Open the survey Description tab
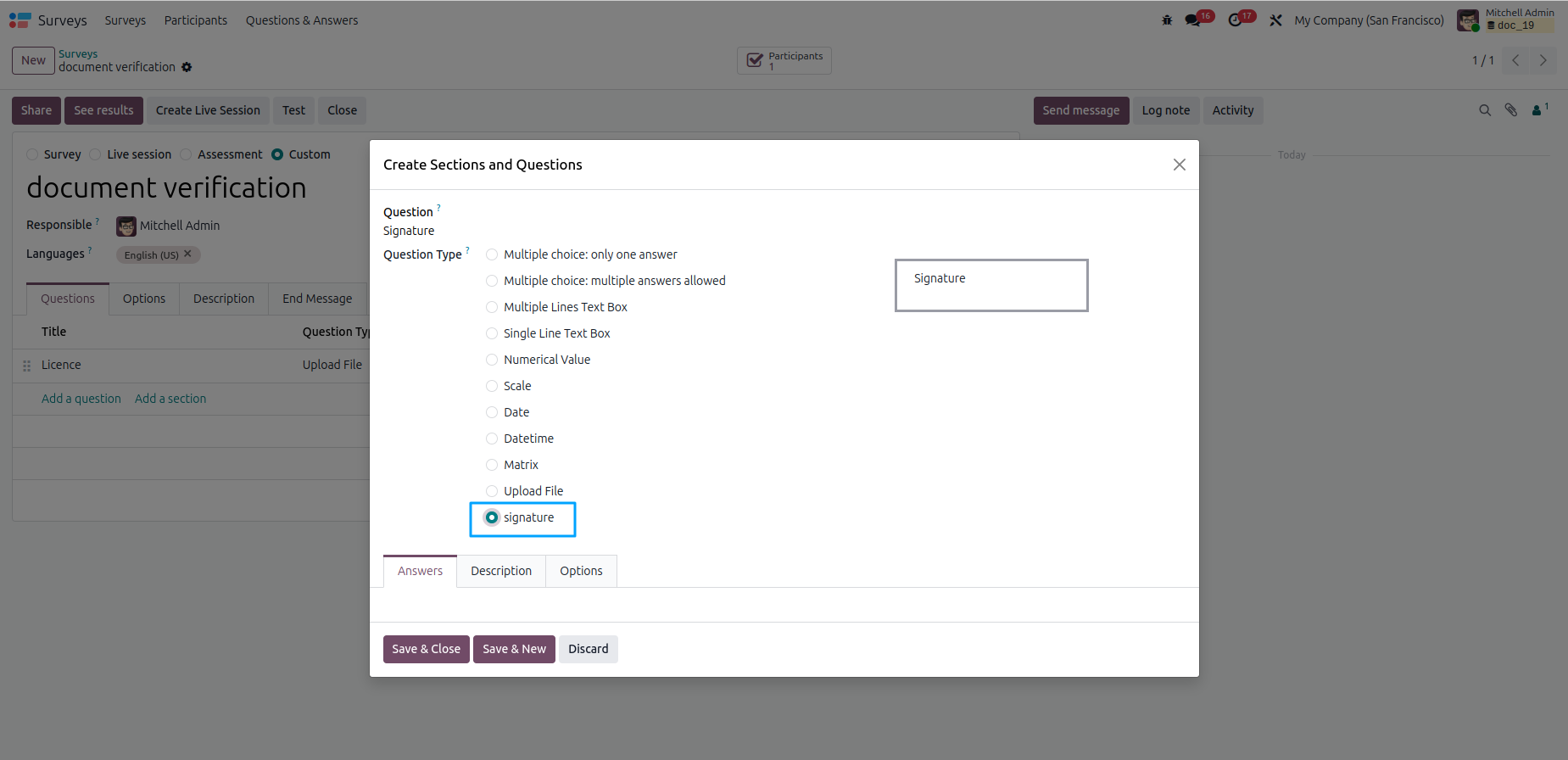Viewport: 1568px width, 760px height. click(x=224, y=299)
